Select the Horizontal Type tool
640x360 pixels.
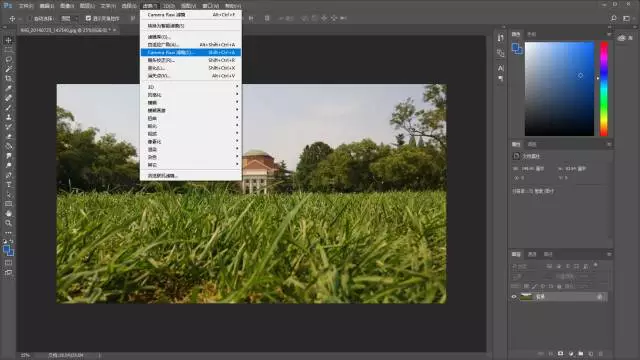(x=8, y=184)
